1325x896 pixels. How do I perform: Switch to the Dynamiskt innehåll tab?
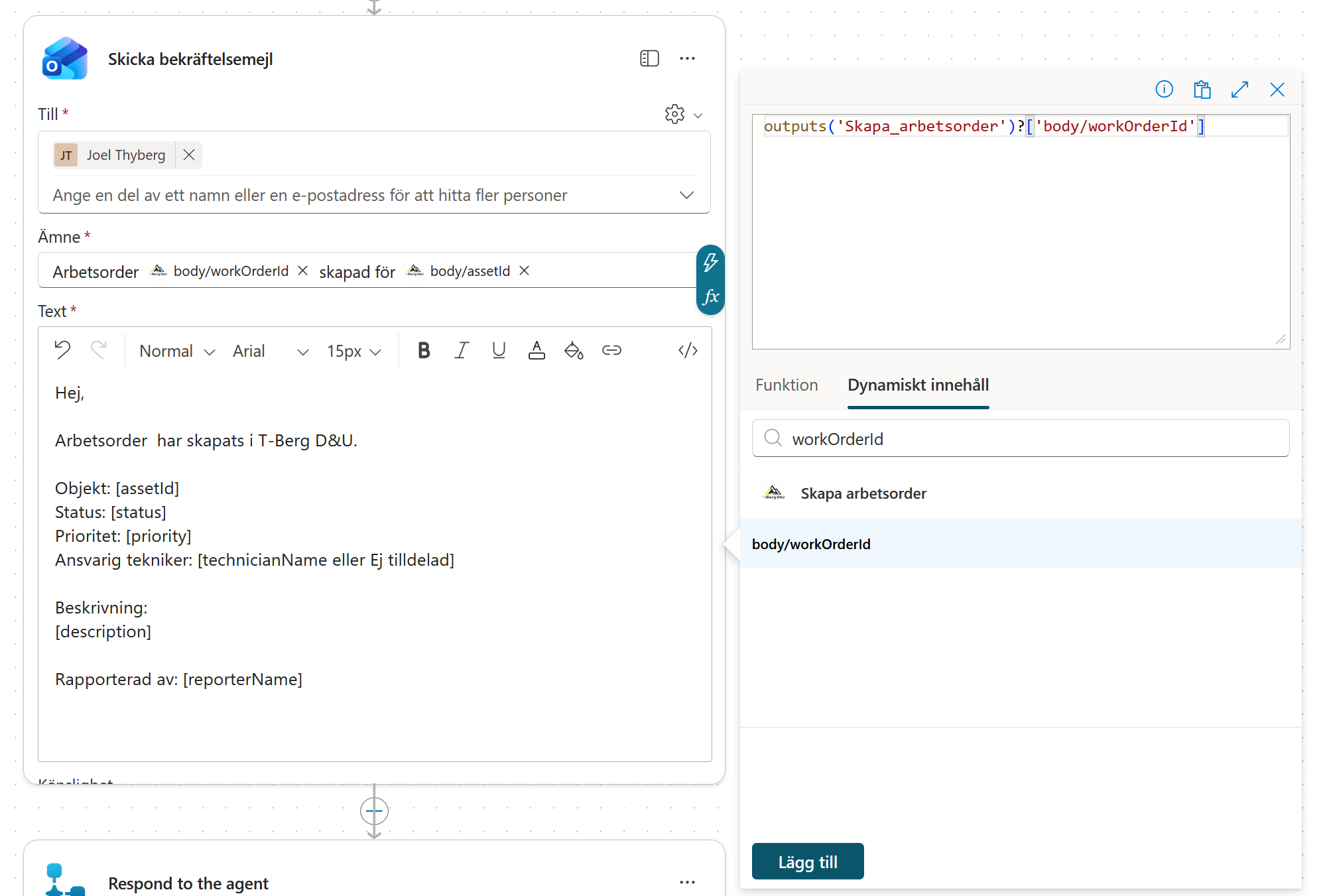[918, 385]
